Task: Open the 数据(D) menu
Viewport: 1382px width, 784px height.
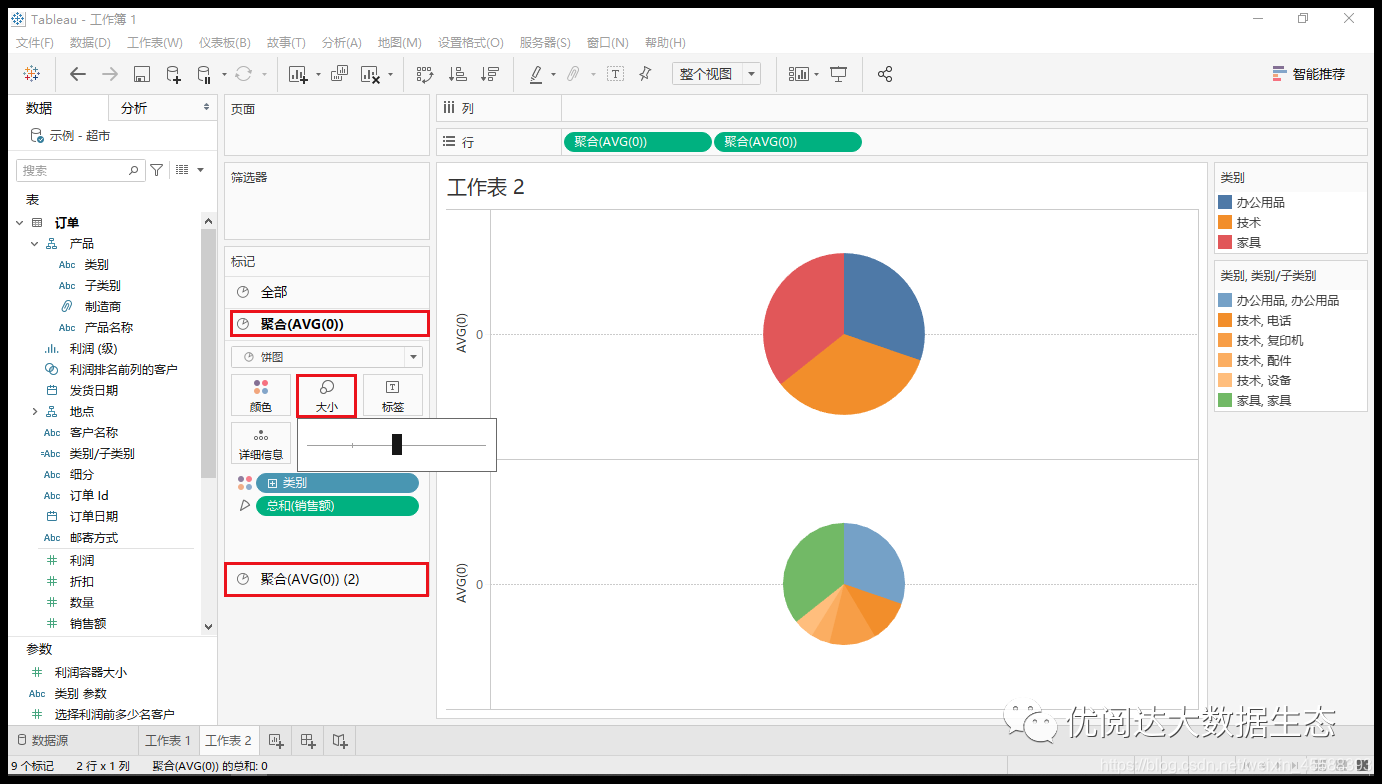Action: click(x=90, y=42)
